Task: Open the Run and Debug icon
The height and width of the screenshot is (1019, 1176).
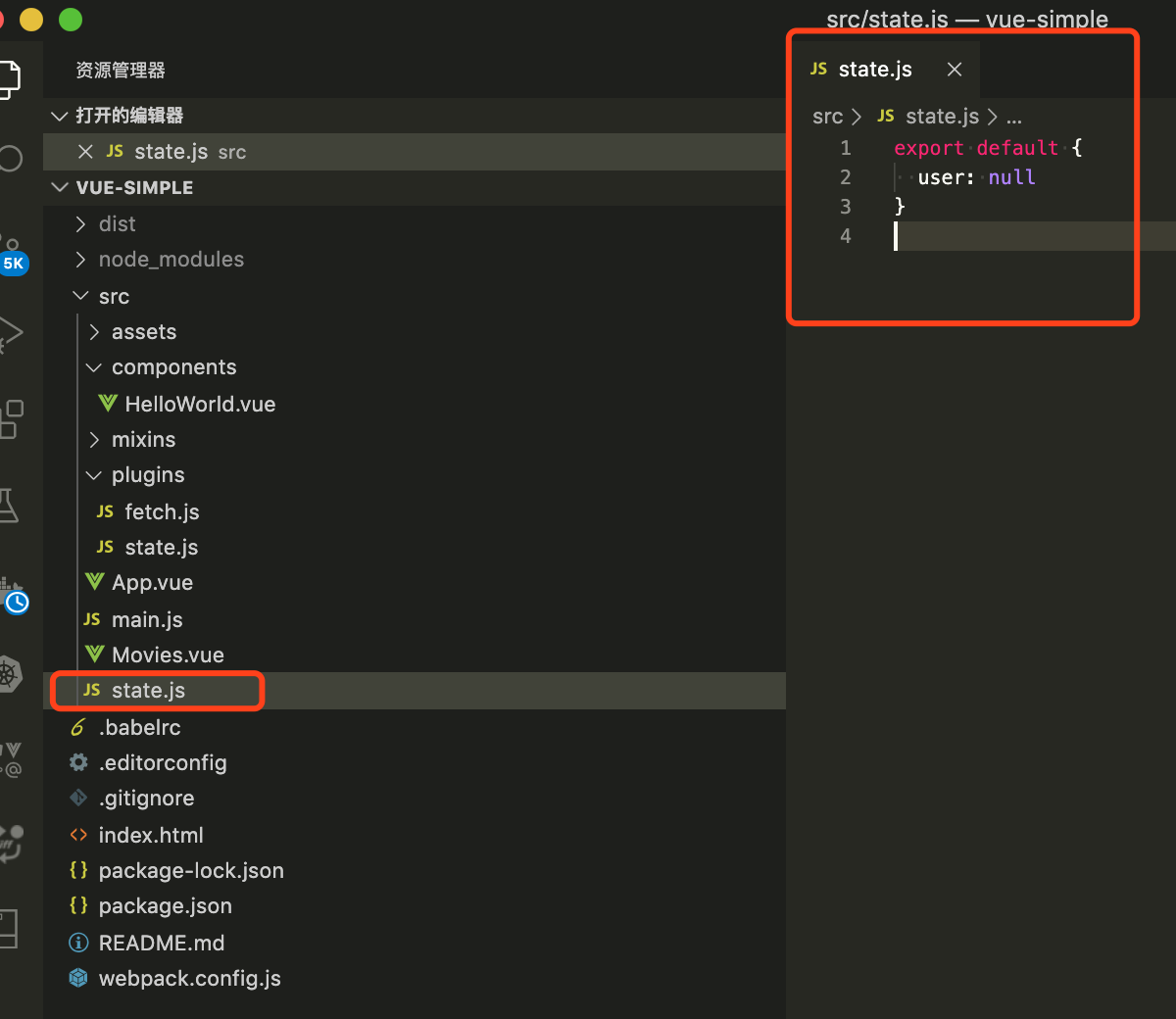Action: pos(8,333)
